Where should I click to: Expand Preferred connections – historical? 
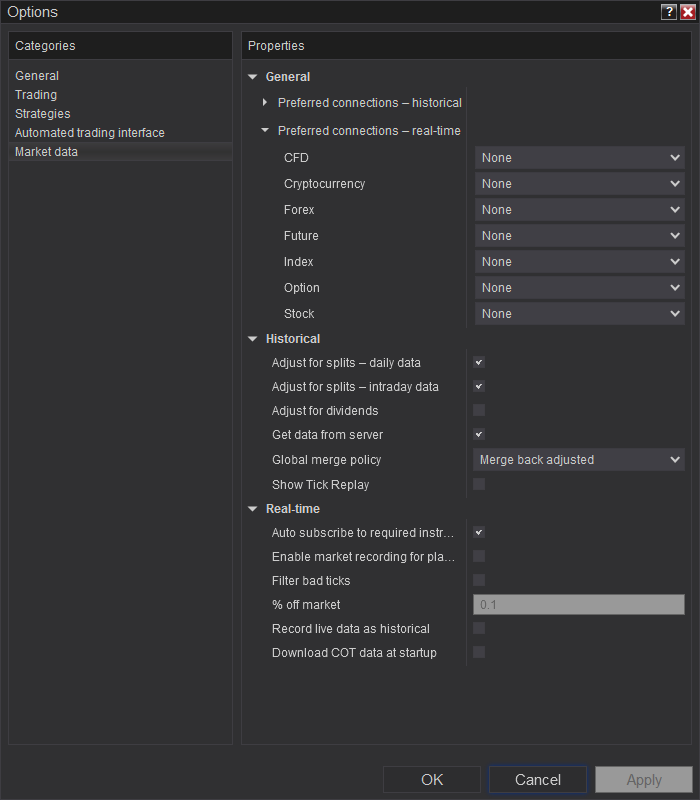coord(265,103)
